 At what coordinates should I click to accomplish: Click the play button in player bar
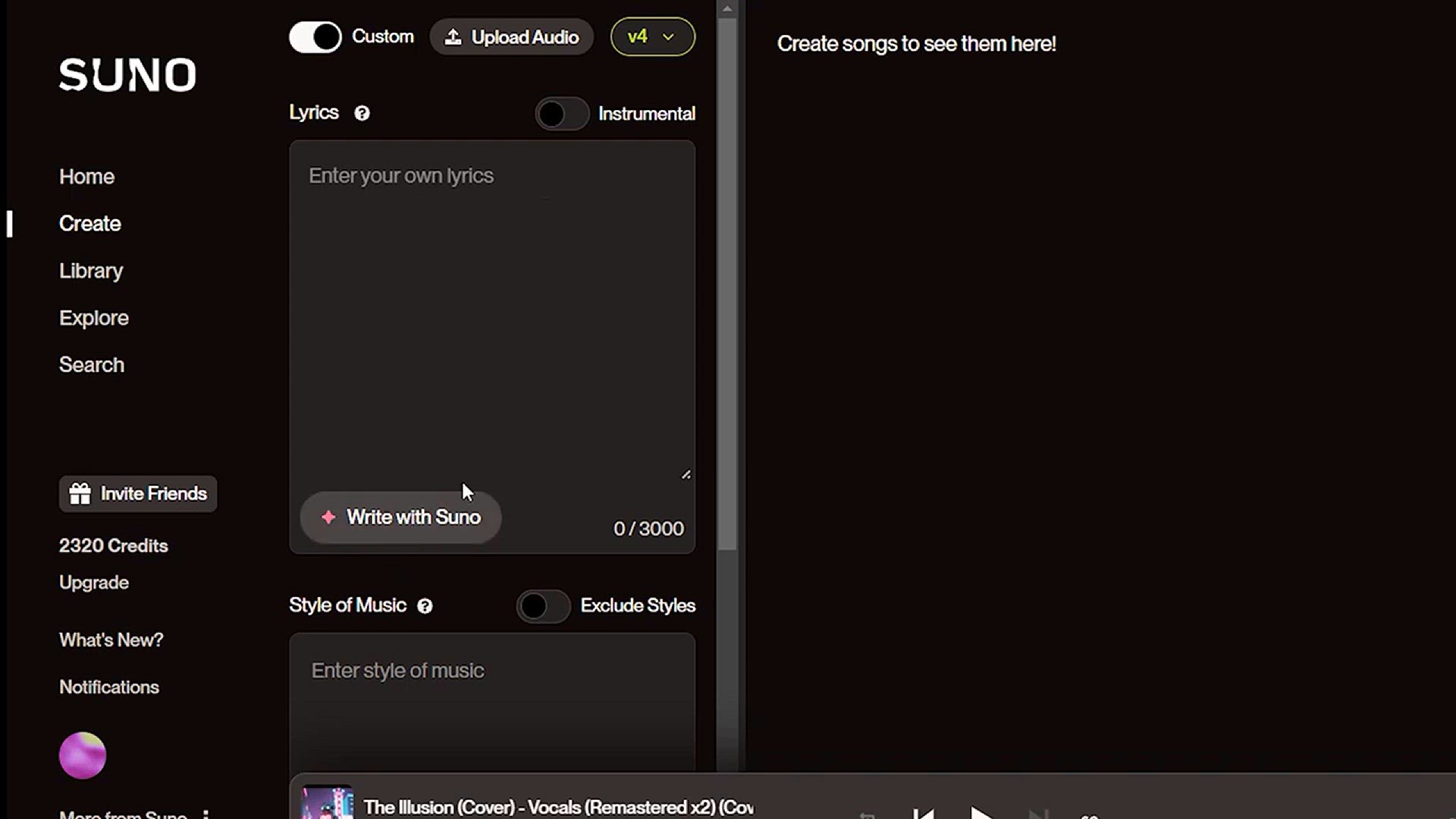982,813
